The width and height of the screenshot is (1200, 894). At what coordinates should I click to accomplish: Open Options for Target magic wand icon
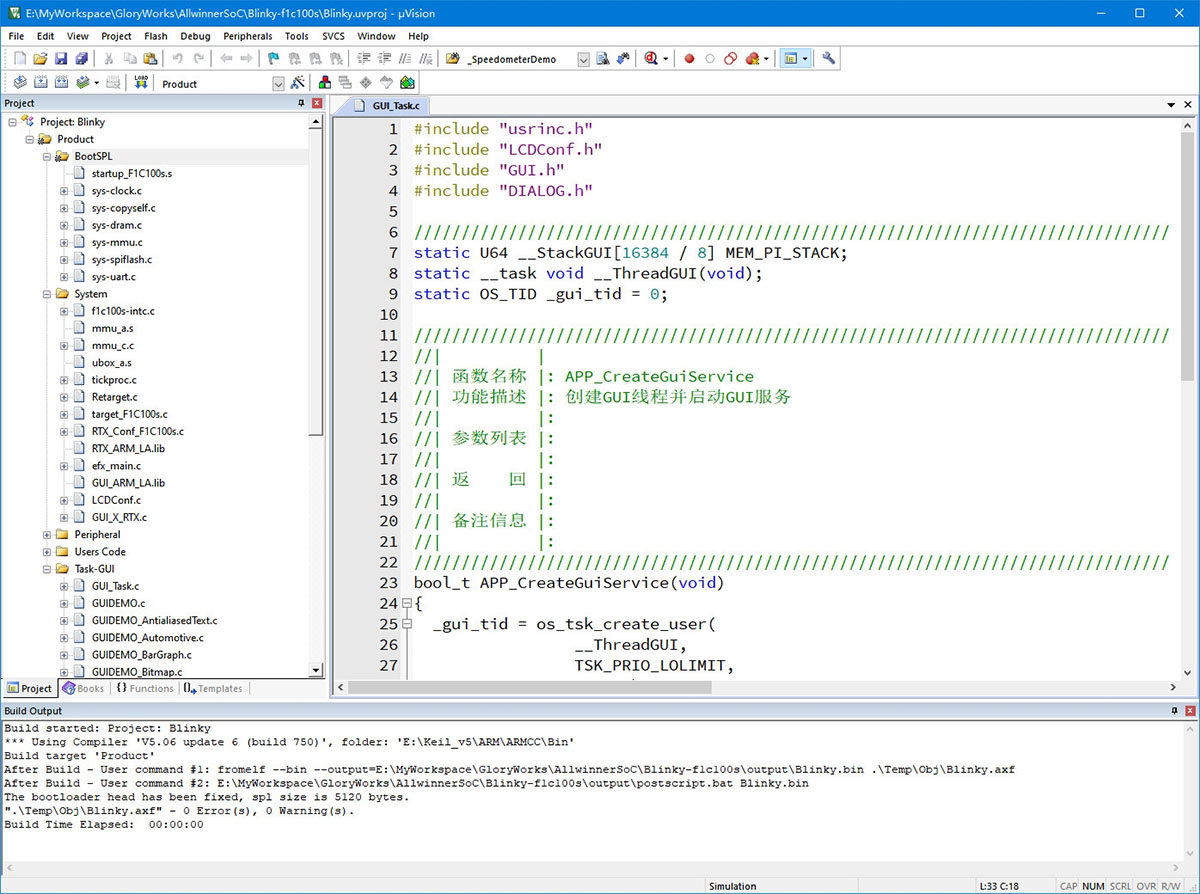pyautogui.click(x=297, y=83)
